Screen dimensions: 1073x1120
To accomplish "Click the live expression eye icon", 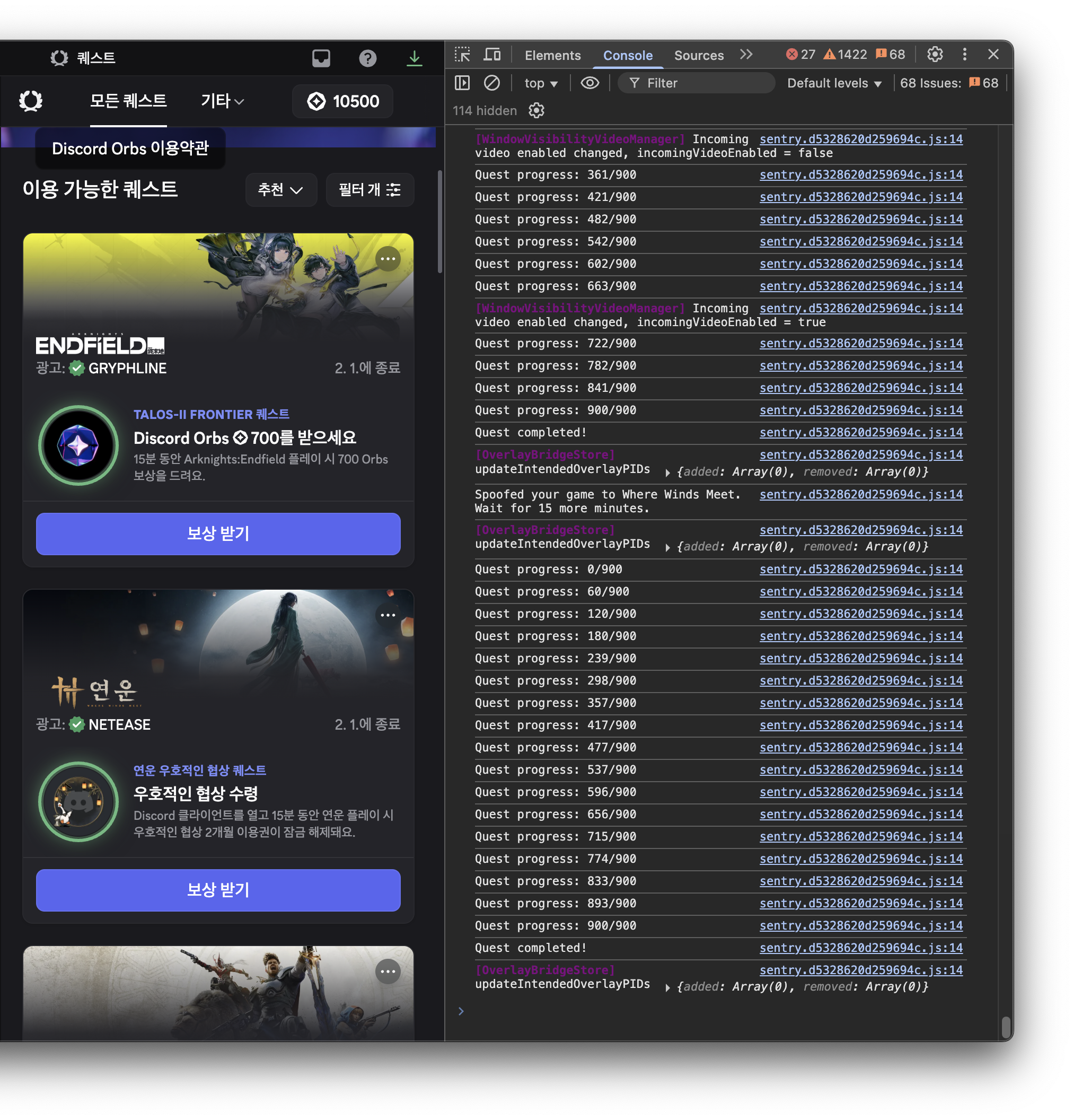I will point(590,83).
